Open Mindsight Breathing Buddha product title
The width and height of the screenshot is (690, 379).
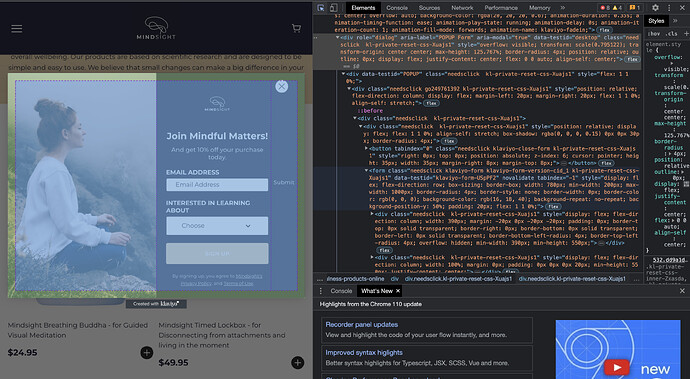click(x=78, y=330)
